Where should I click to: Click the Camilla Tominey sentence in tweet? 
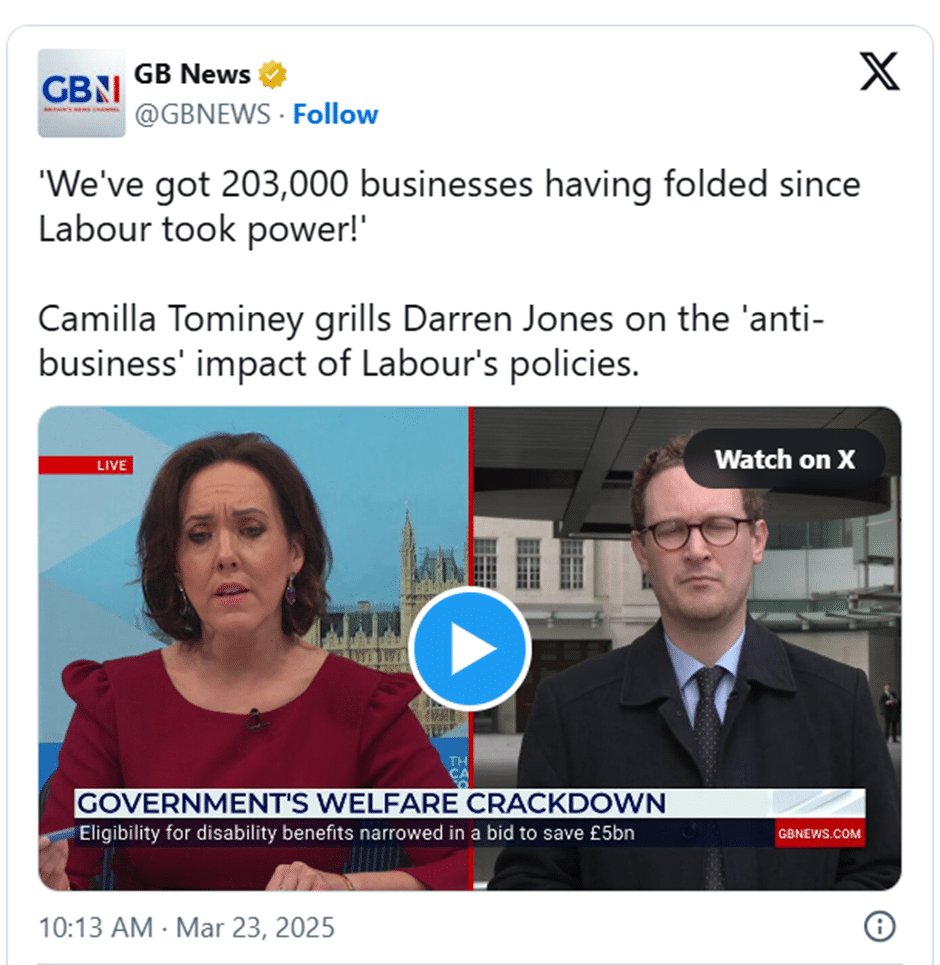(431, 341)
